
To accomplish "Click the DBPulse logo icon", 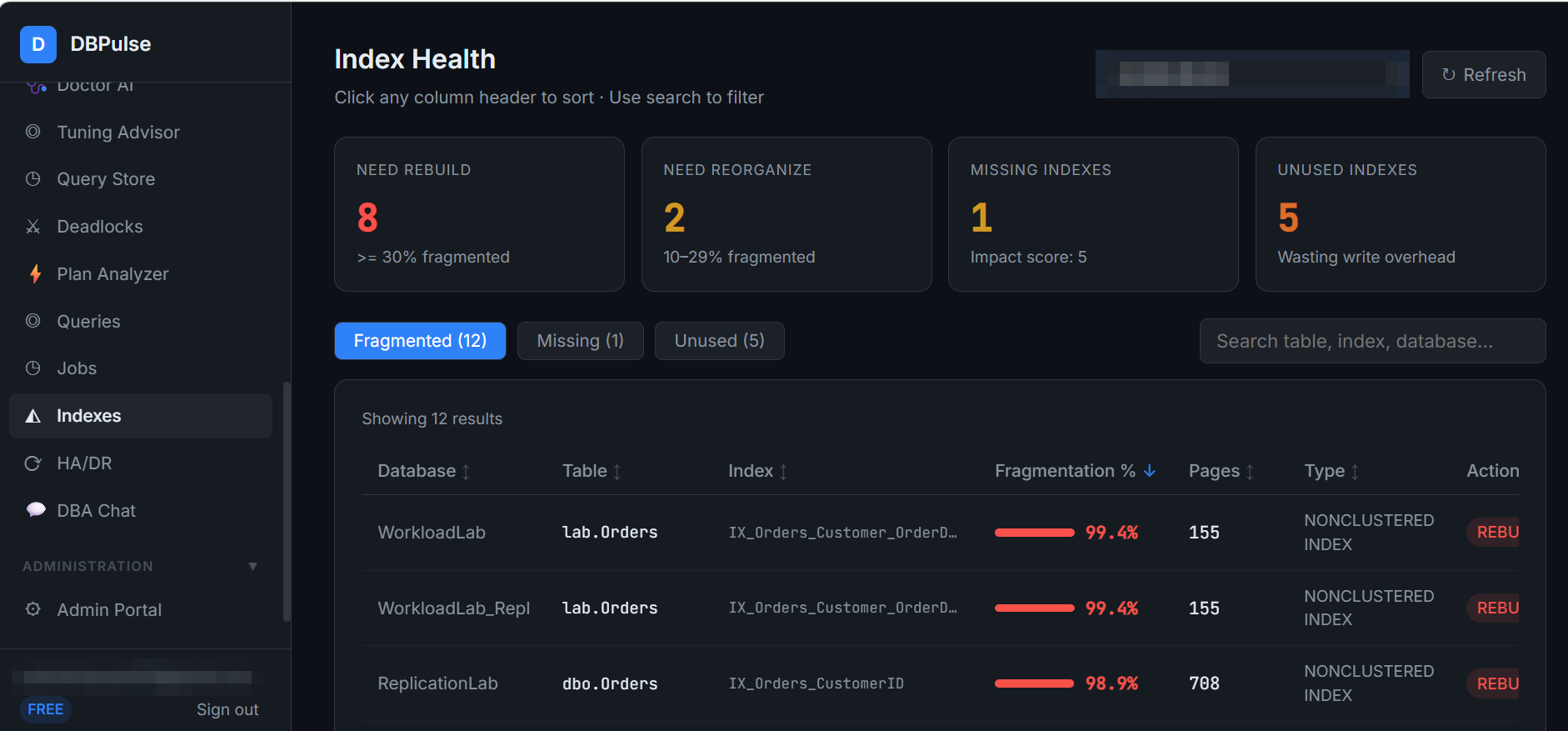I will click(x=38, y=44).
